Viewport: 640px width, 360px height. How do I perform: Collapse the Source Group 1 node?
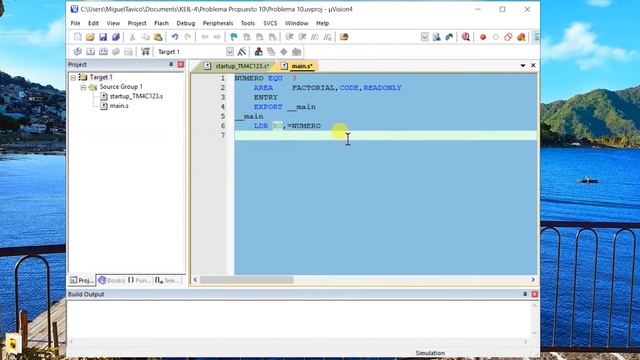[x=83, y=87]
